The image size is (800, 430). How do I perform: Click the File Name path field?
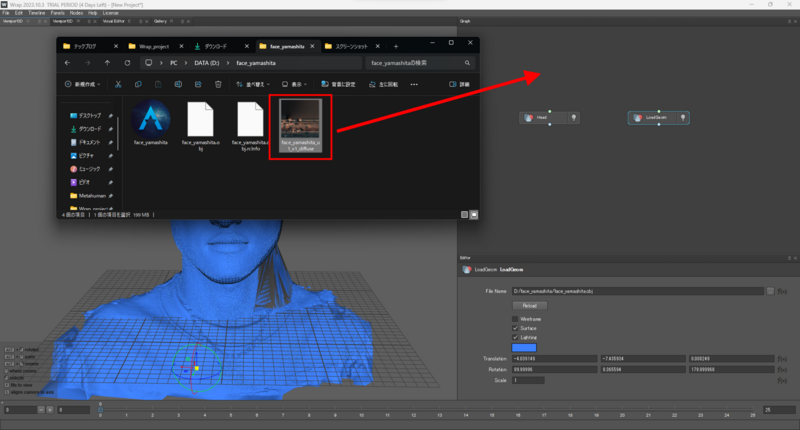(638, 291)
